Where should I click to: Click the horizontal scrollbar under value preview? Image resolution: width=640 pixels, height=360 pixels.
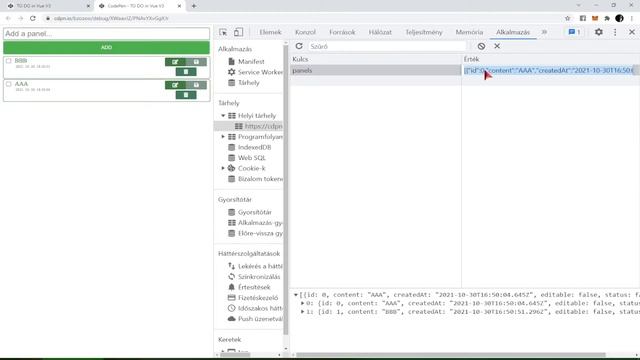[451, 355]
